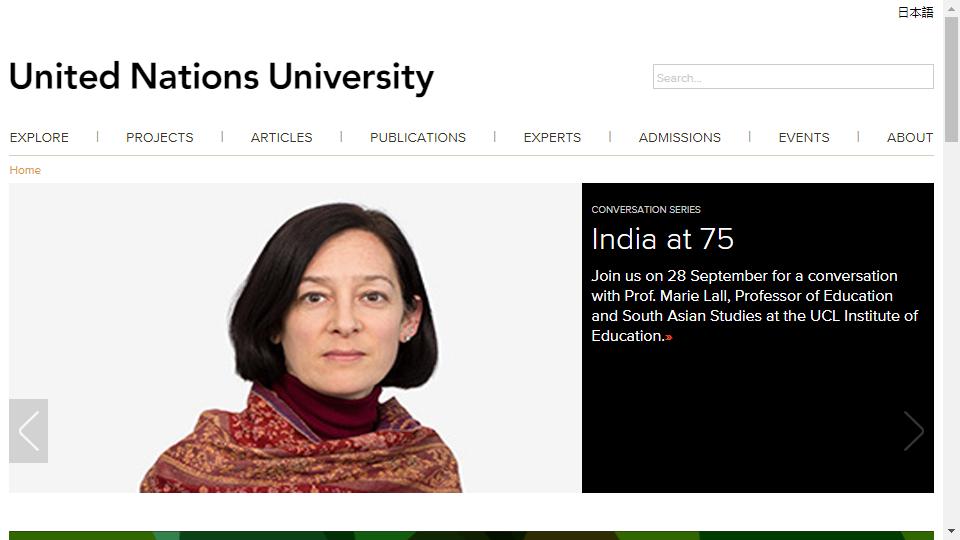Show the previous carousel slide

[x=28, y=431]
